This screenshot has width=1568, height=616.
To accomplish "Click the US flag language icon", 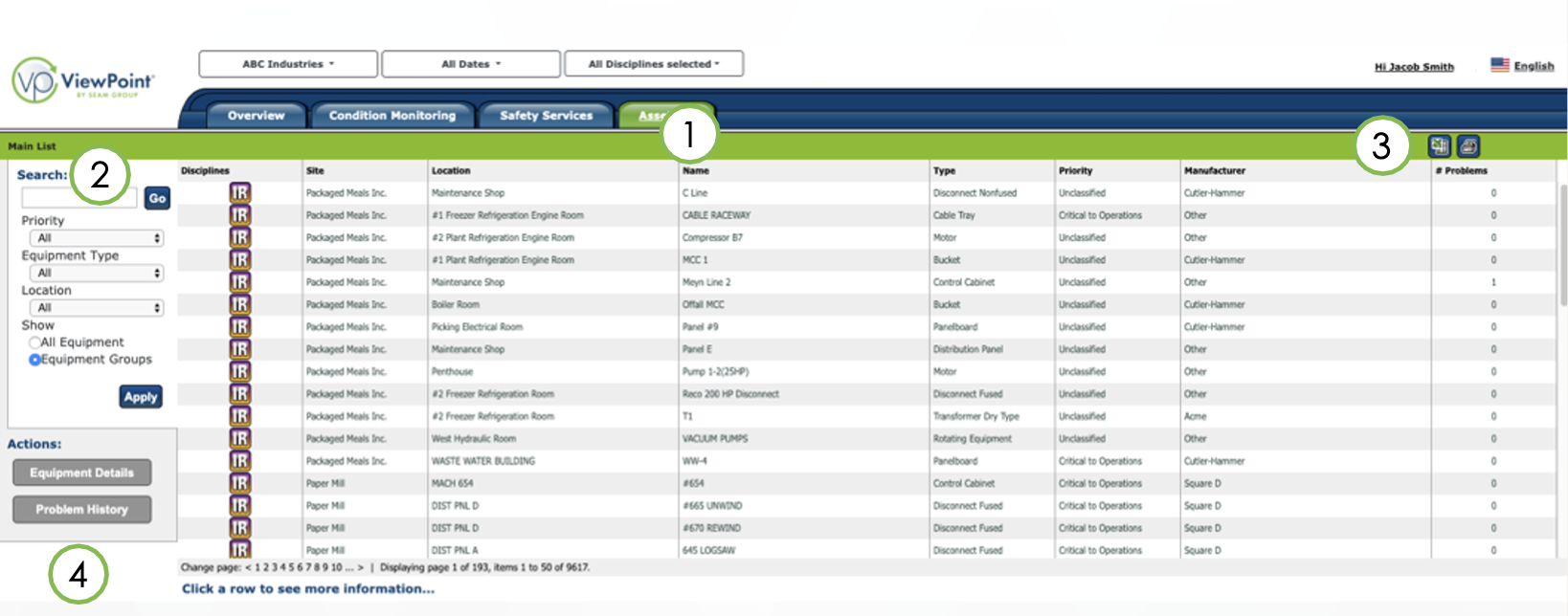I will pyautogui.click(x=1500, y=65).
